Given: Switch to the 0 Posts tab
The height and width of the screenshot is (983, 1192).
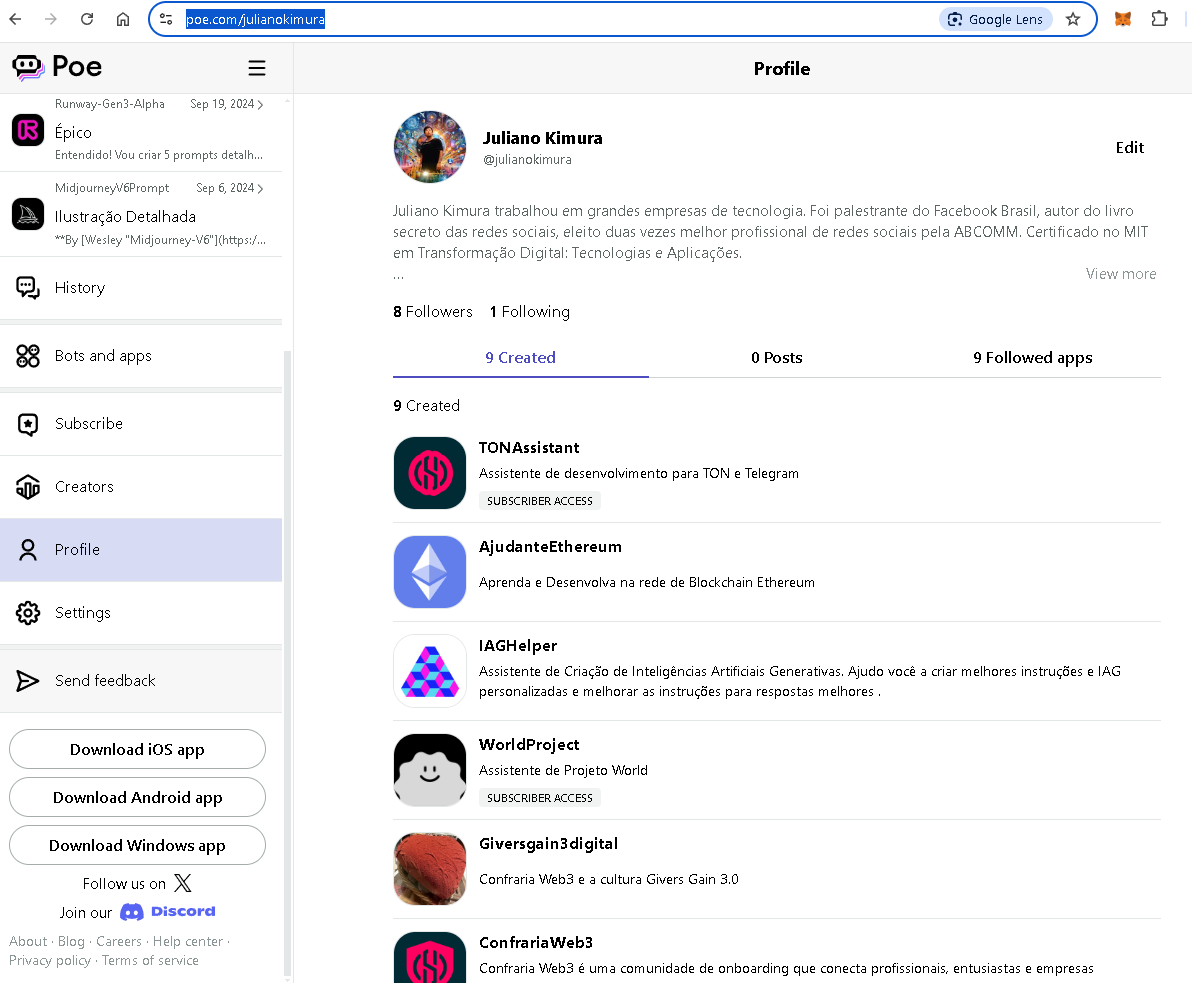Looking at the screenshot, I should (x=776, y=357).
